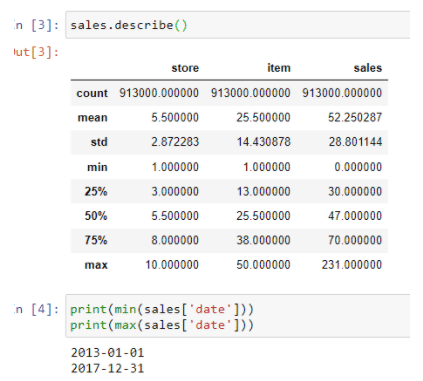Click the 'mean' row label
The width and height of the screenshot is (423, 381).
(92, 118)
